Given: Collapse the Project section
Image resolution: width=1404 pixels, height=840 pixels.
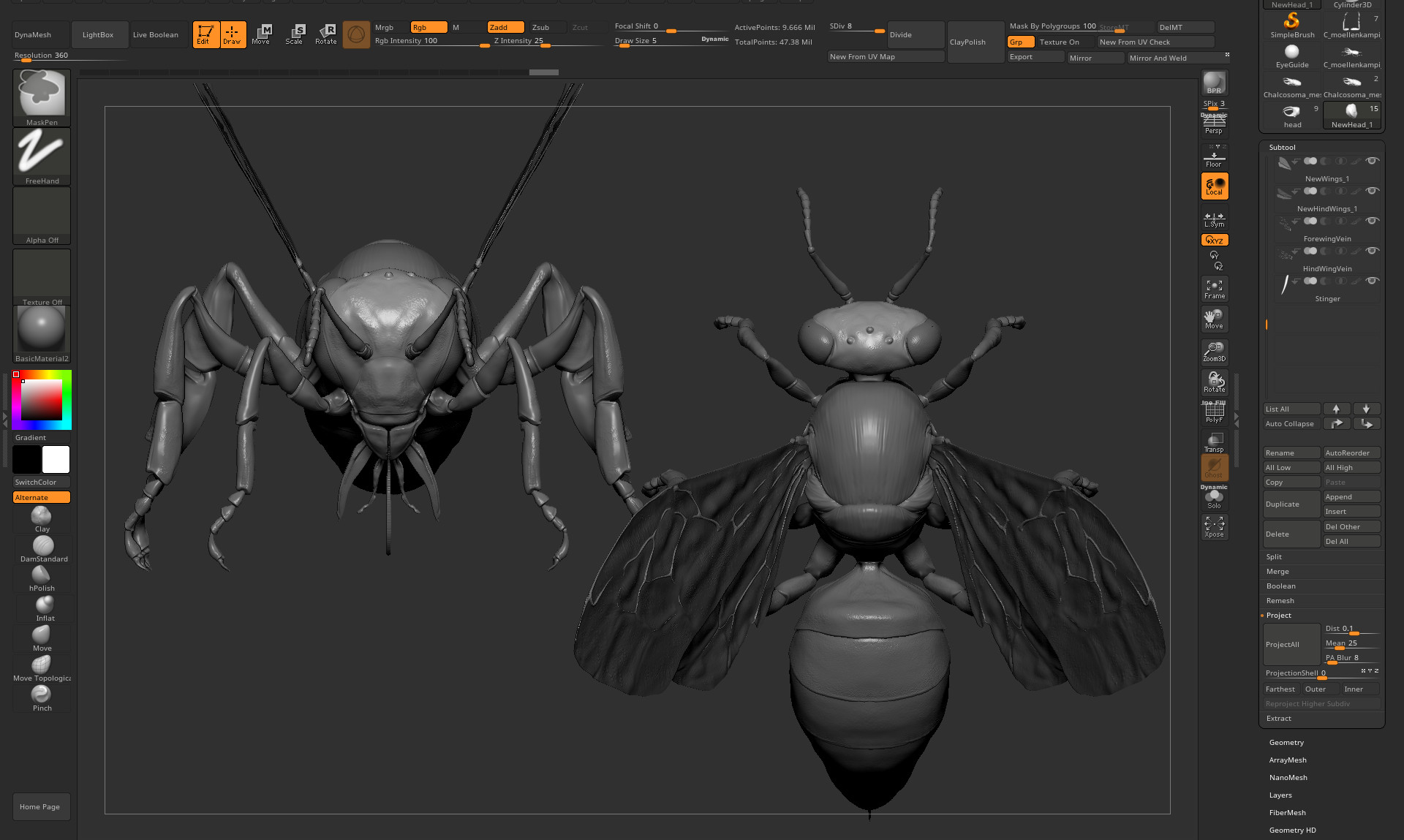Looking at the screenshot, I should 1279,615.
